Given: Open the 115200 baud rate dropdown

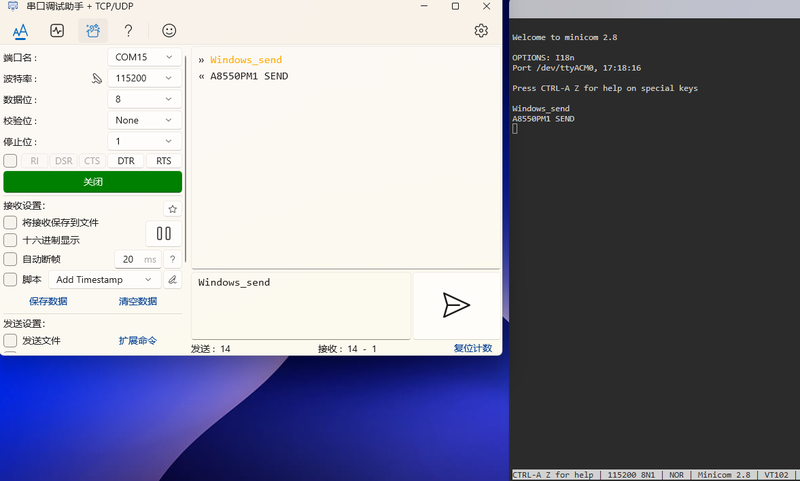Looking at the screenshot, I should pyautogui.click(x=144, y=78).
